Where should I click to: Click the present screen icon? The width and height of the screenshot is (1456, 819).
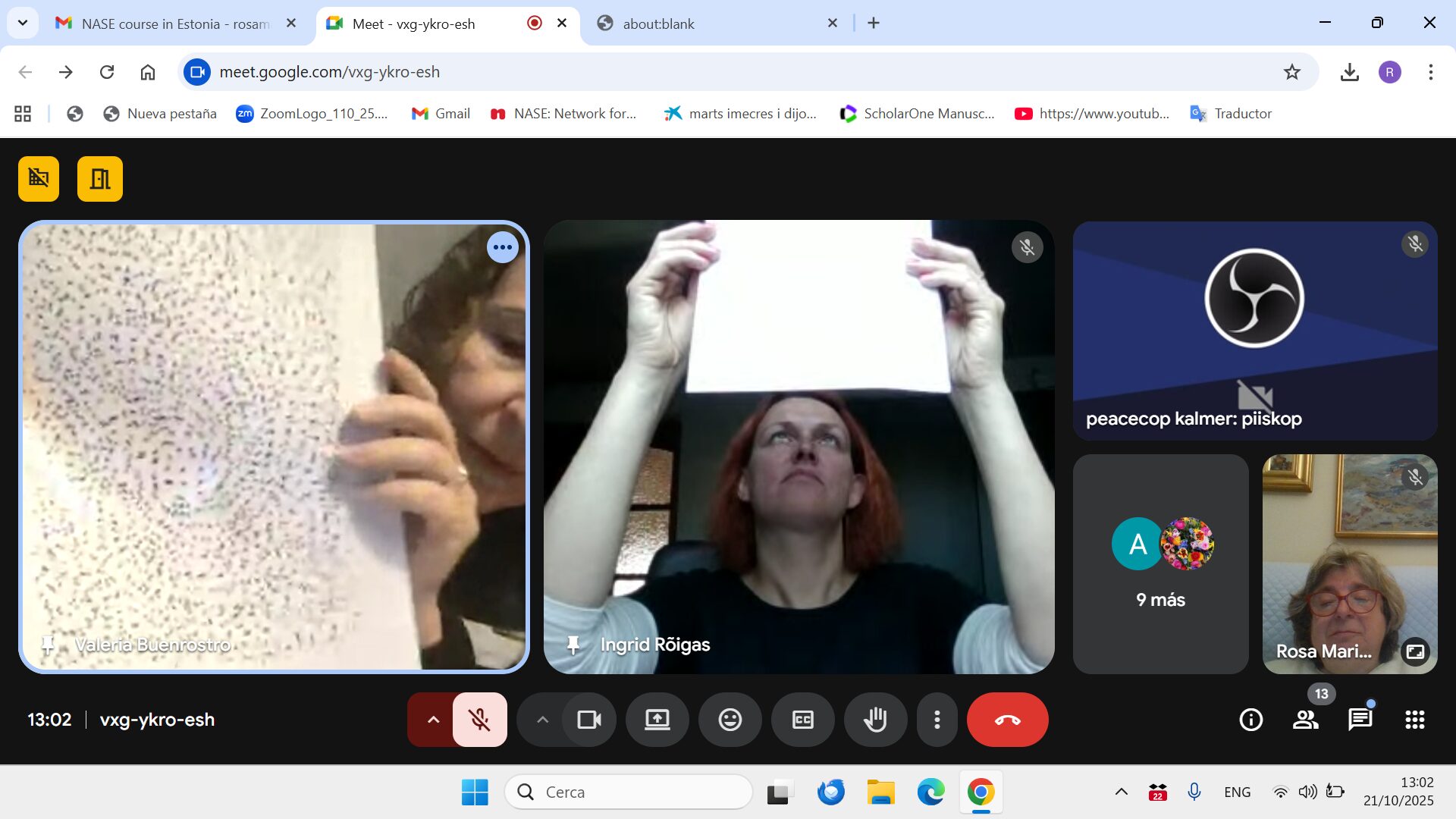coord(657,720)
